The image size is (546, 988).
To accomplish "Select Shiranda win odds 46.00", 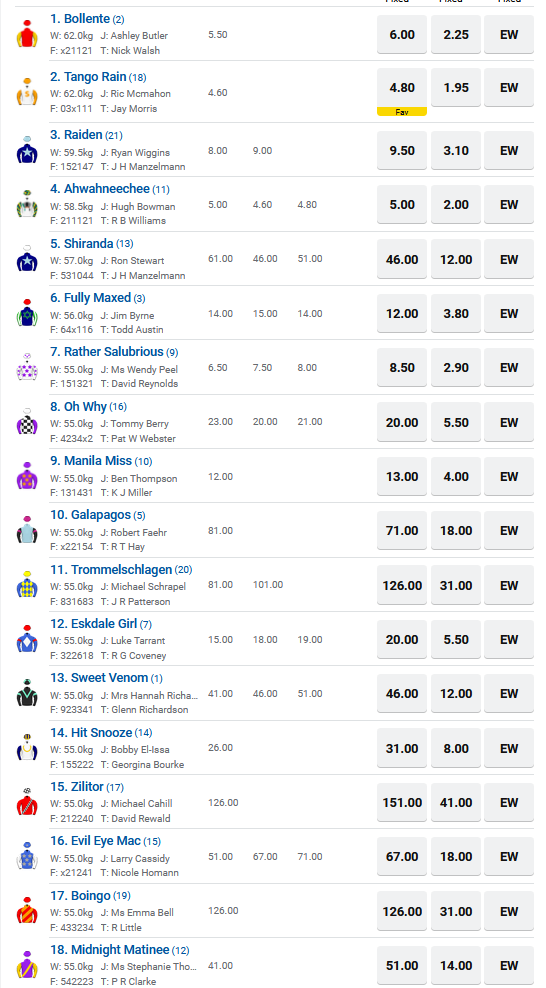I will coord(402,260).
